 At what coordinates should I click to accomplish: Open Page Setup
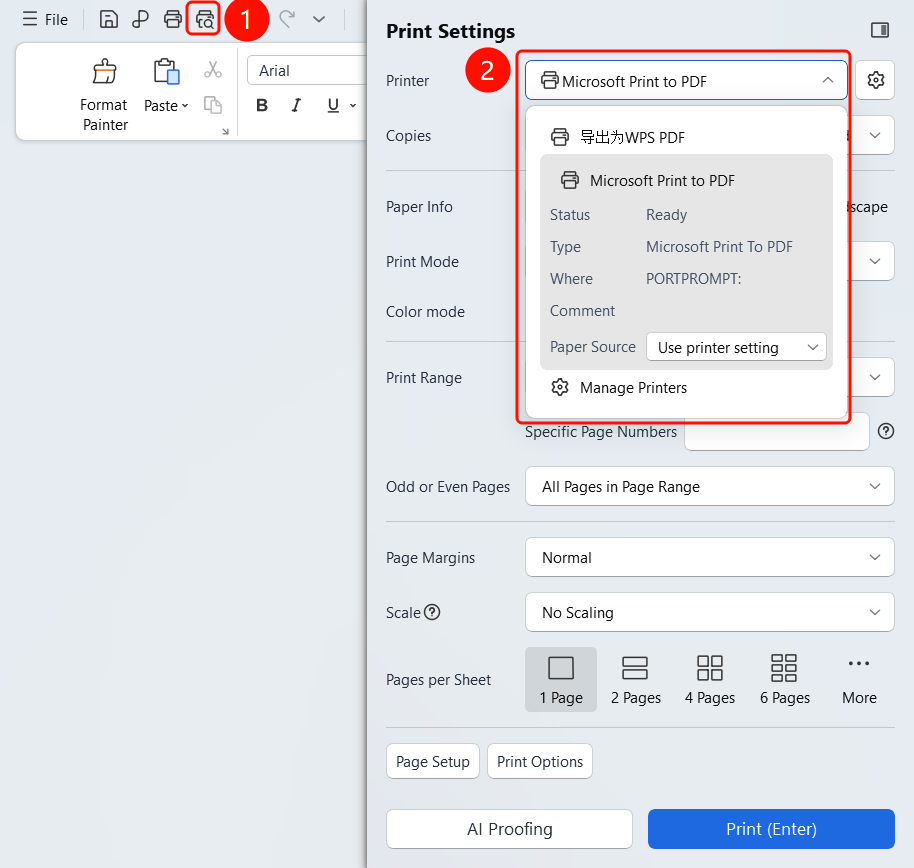[x=433, y=761]
